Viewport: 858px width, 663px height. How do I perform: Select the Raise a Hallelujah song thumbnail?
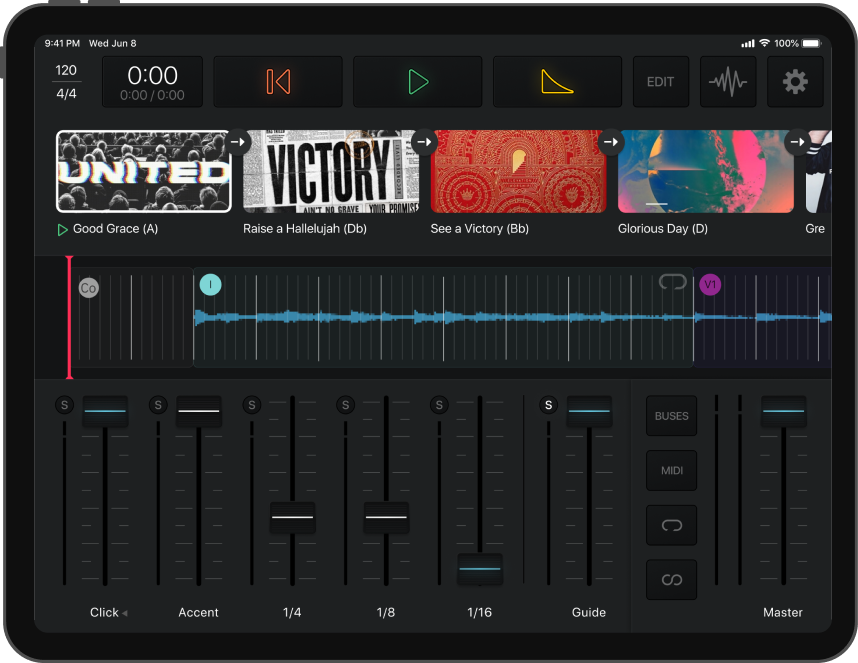click(x=331, y=172)
